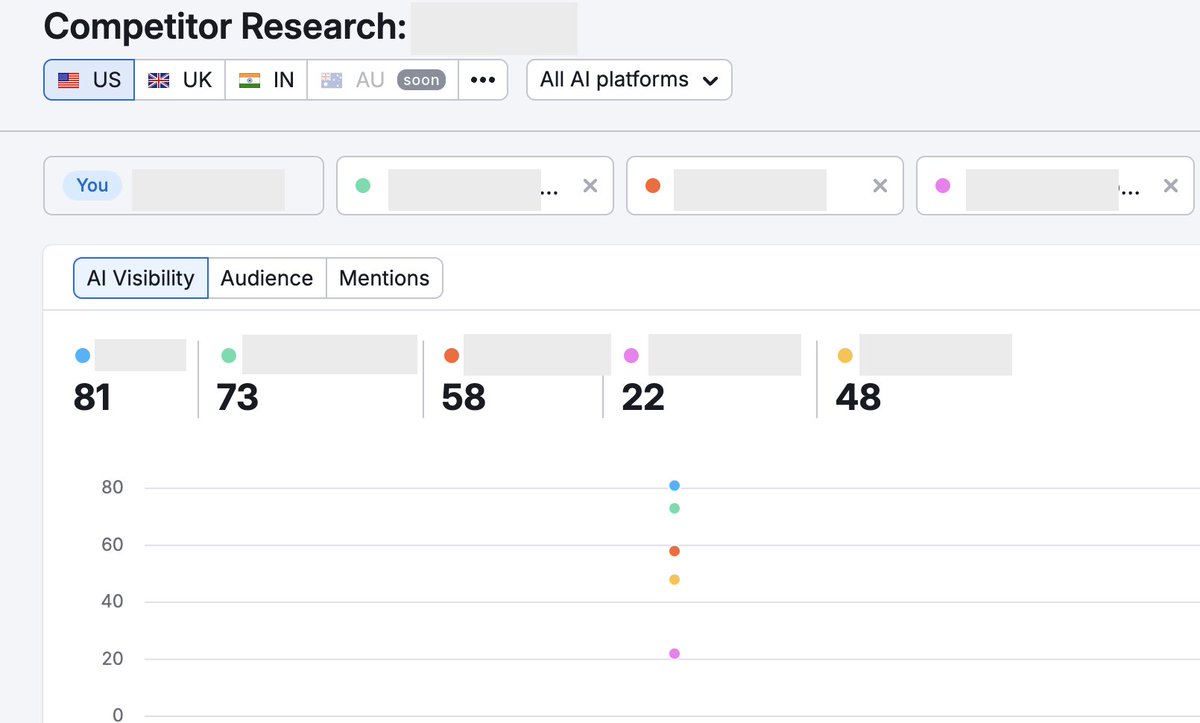This screenshot has height=723, width=1200.
Task: Click the US flag icon
Action: pyautogui.click(x=69, y=81)
